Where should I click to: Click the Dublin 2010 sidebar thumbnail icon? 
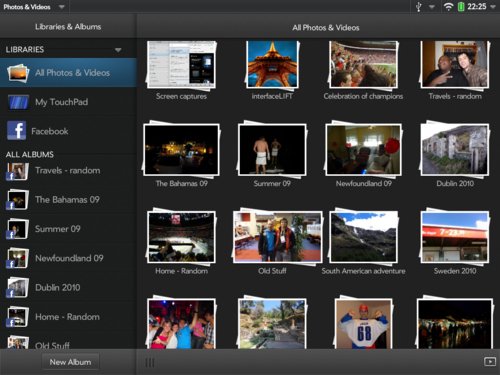[x=17, y=288]
